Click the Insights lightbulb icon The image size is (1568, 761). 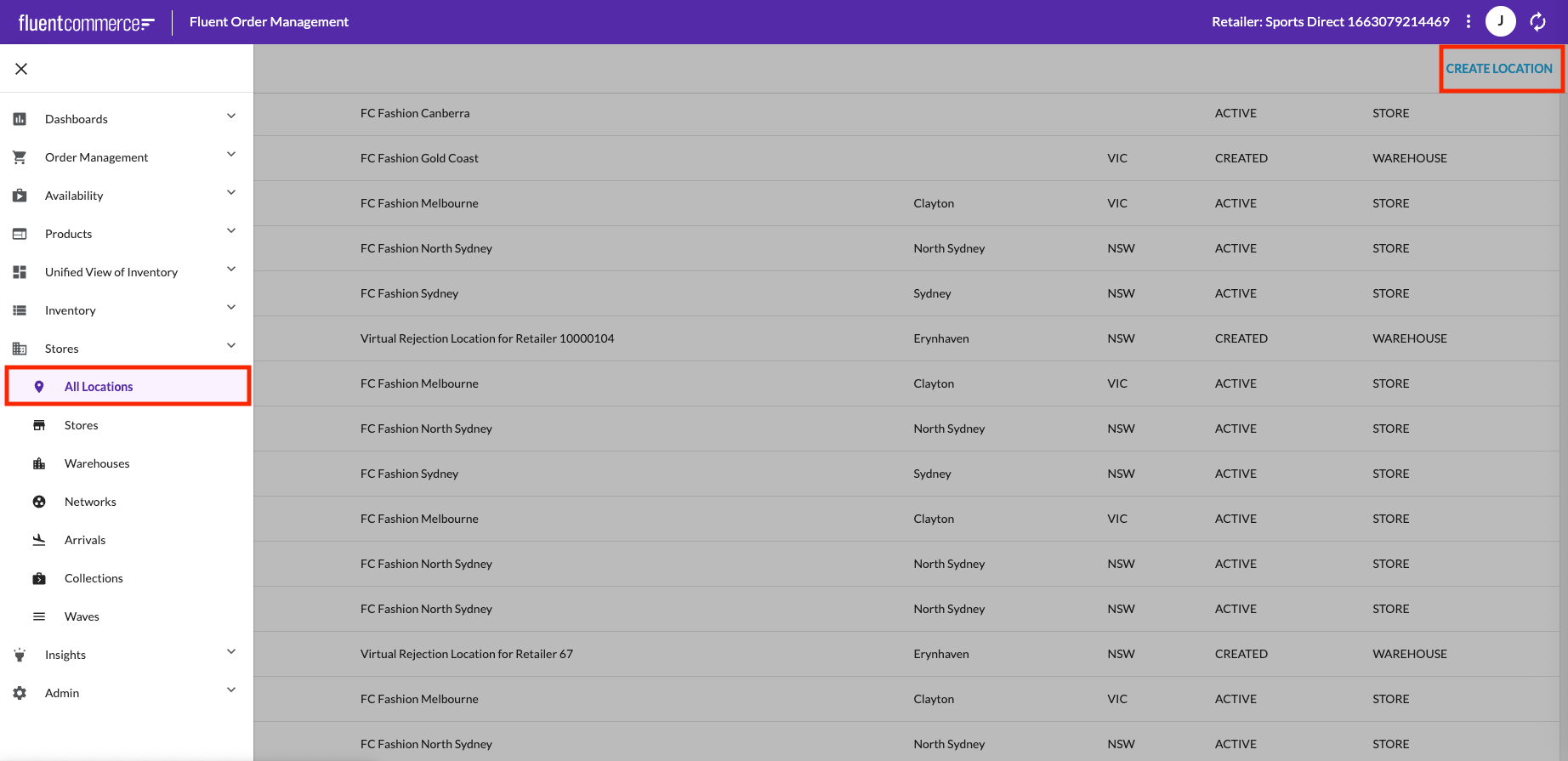(x=20, y=655)
